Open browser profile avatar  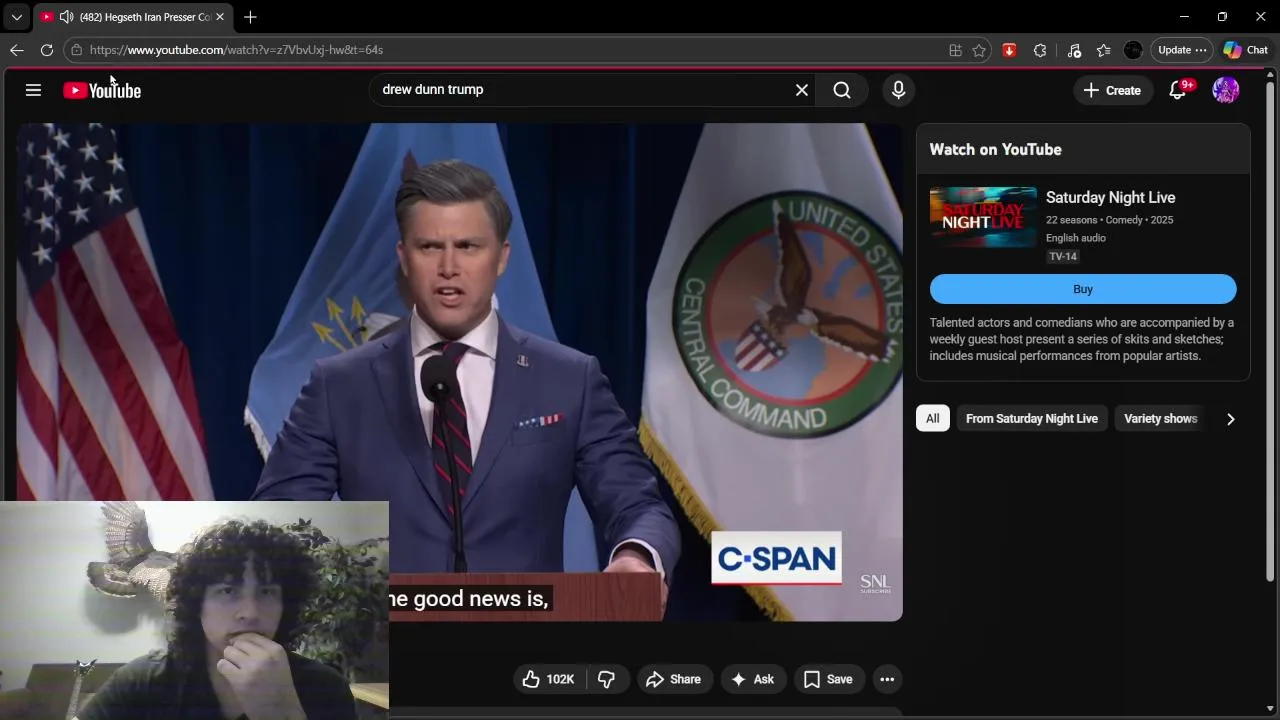tap(1133, 50)
